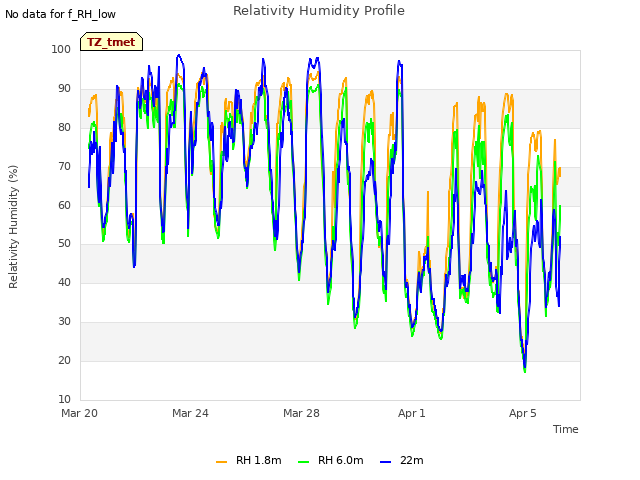Click the 80 y-axis tick label
640x480 pixels.
(64, 127)
